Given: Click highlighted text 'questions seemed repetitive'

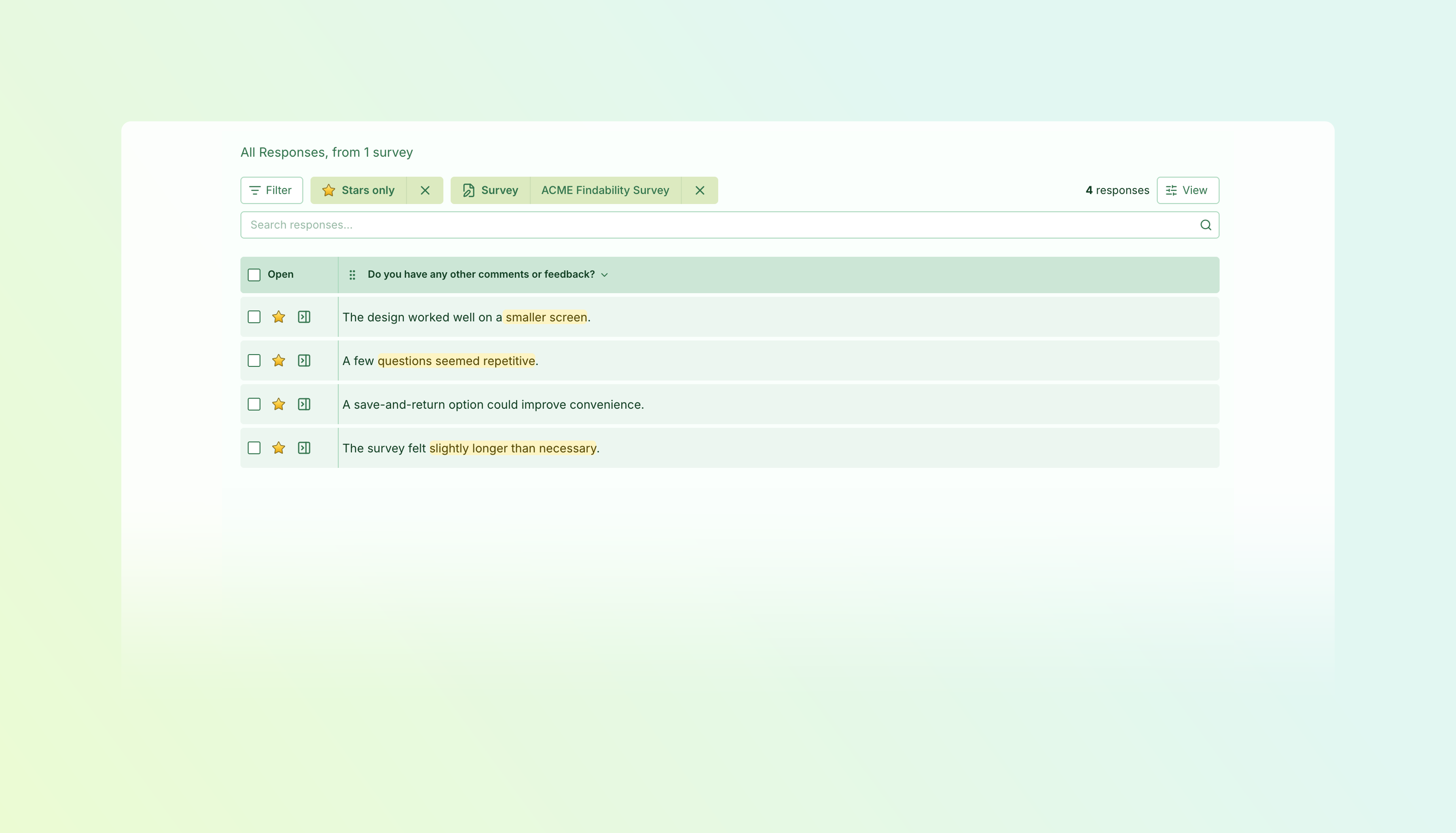Looking at the screenshot, I should tap(456, 361).
